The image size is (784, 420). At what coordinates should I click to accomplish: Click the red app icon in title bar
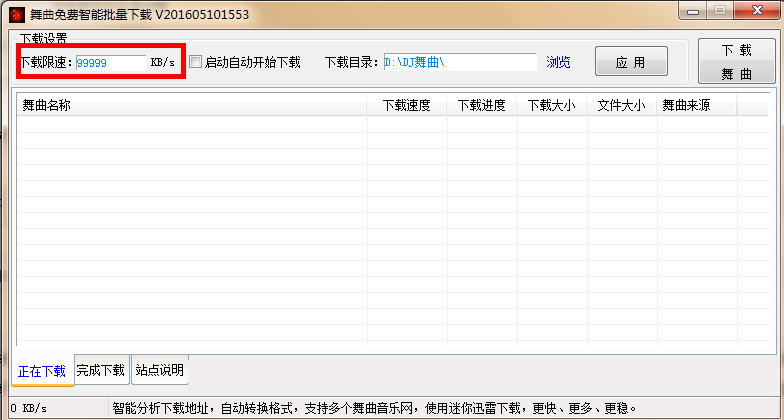(17, 14)
